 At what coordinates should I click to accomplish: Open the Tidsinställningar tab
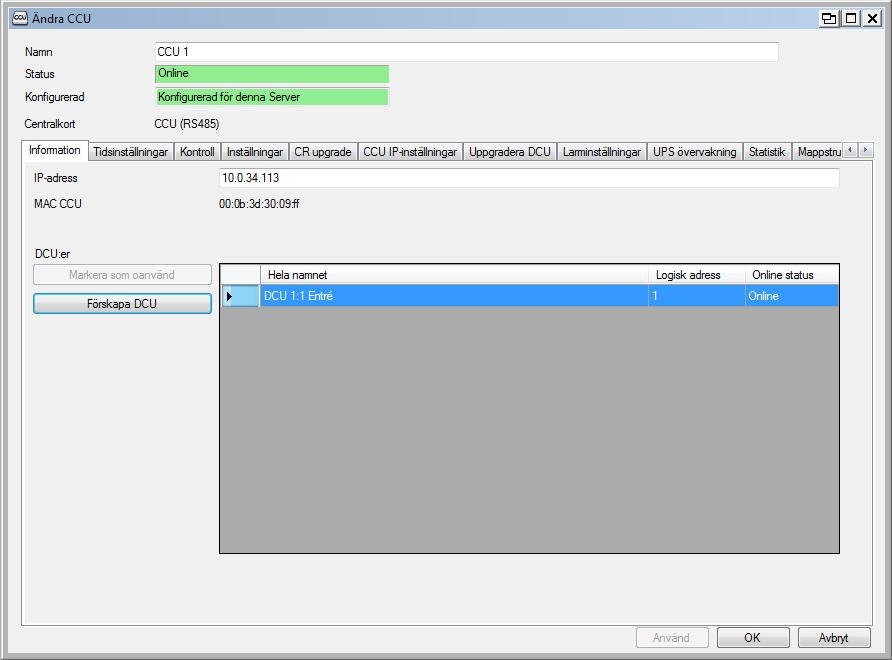pyautogui.click(x=131, y=152)
